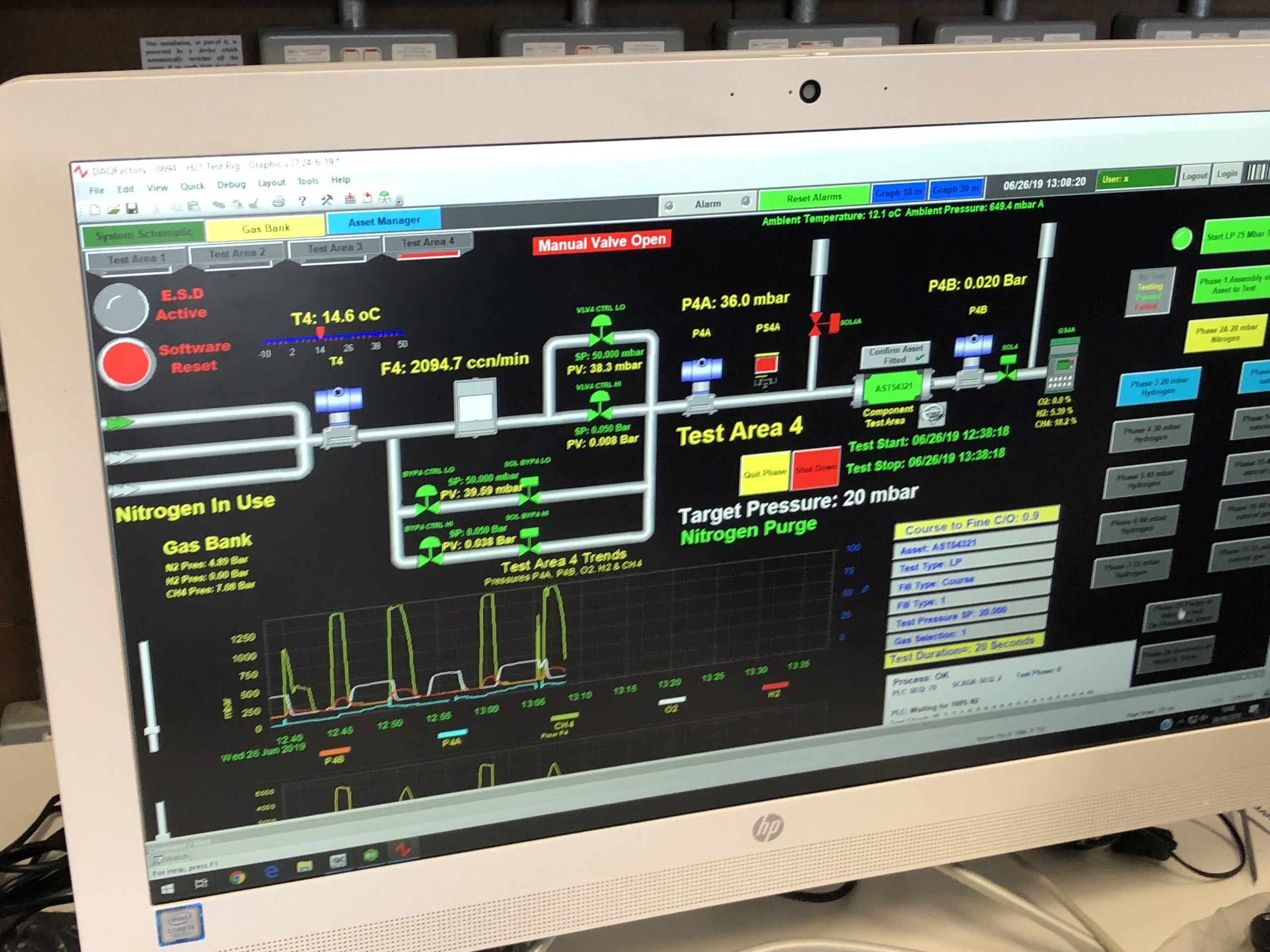This screenshot has width=1270, height=952.
Task: Open the Help menu
Action: pyautogui.click(x=340, y=179)
